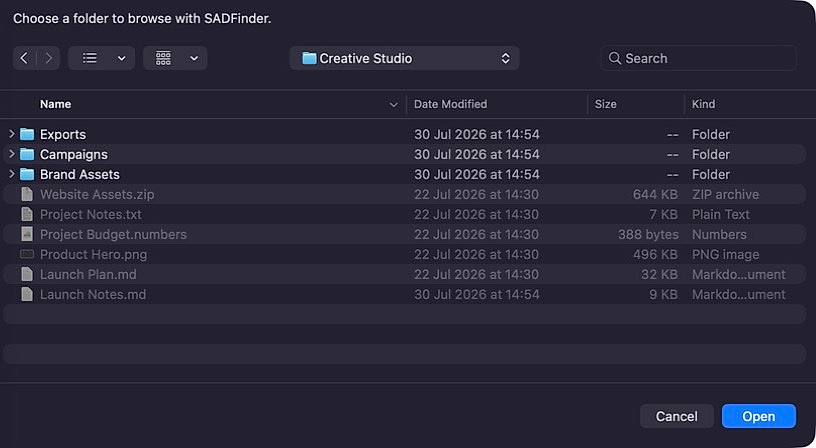The image size is (816, 448).
Task: Cancel the folder selection dialog
Action: click(x=677, y=416)
